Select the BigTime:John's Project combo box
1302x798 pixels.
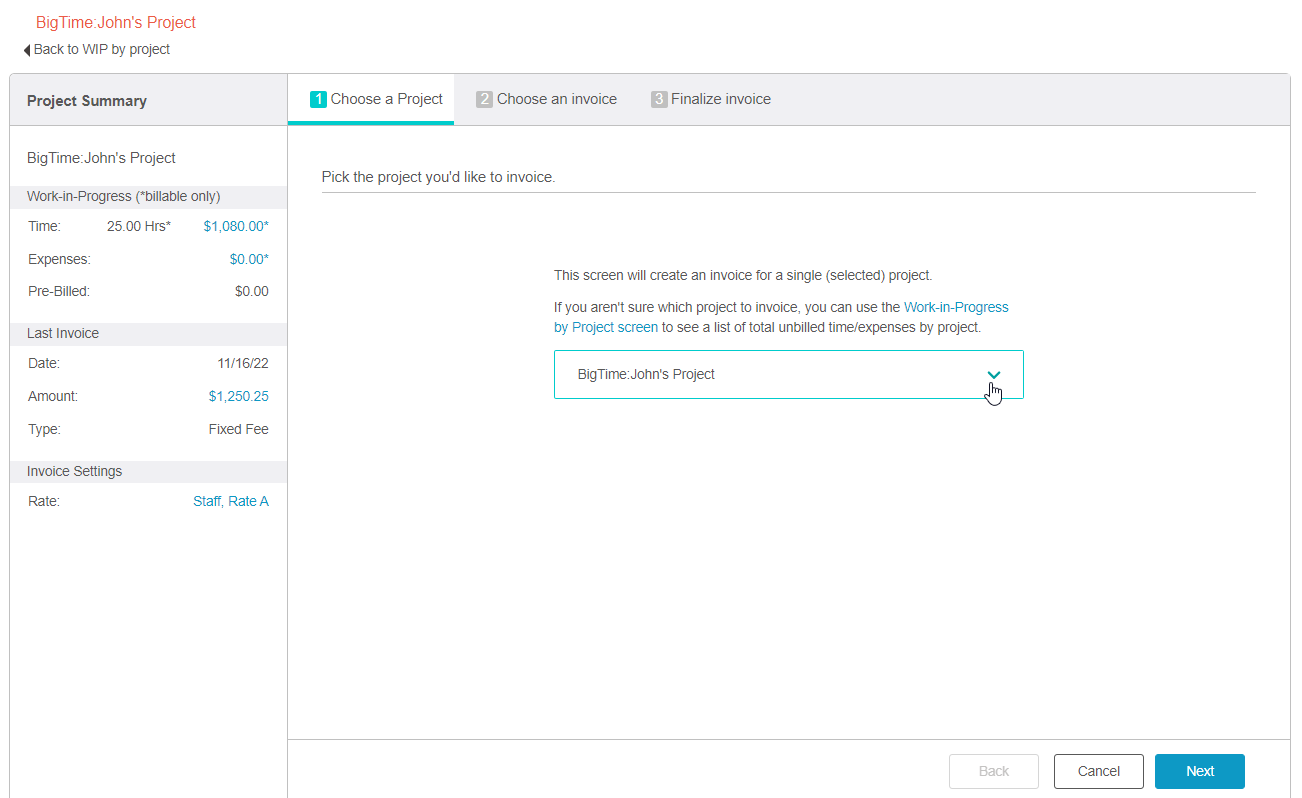(788, 374)
